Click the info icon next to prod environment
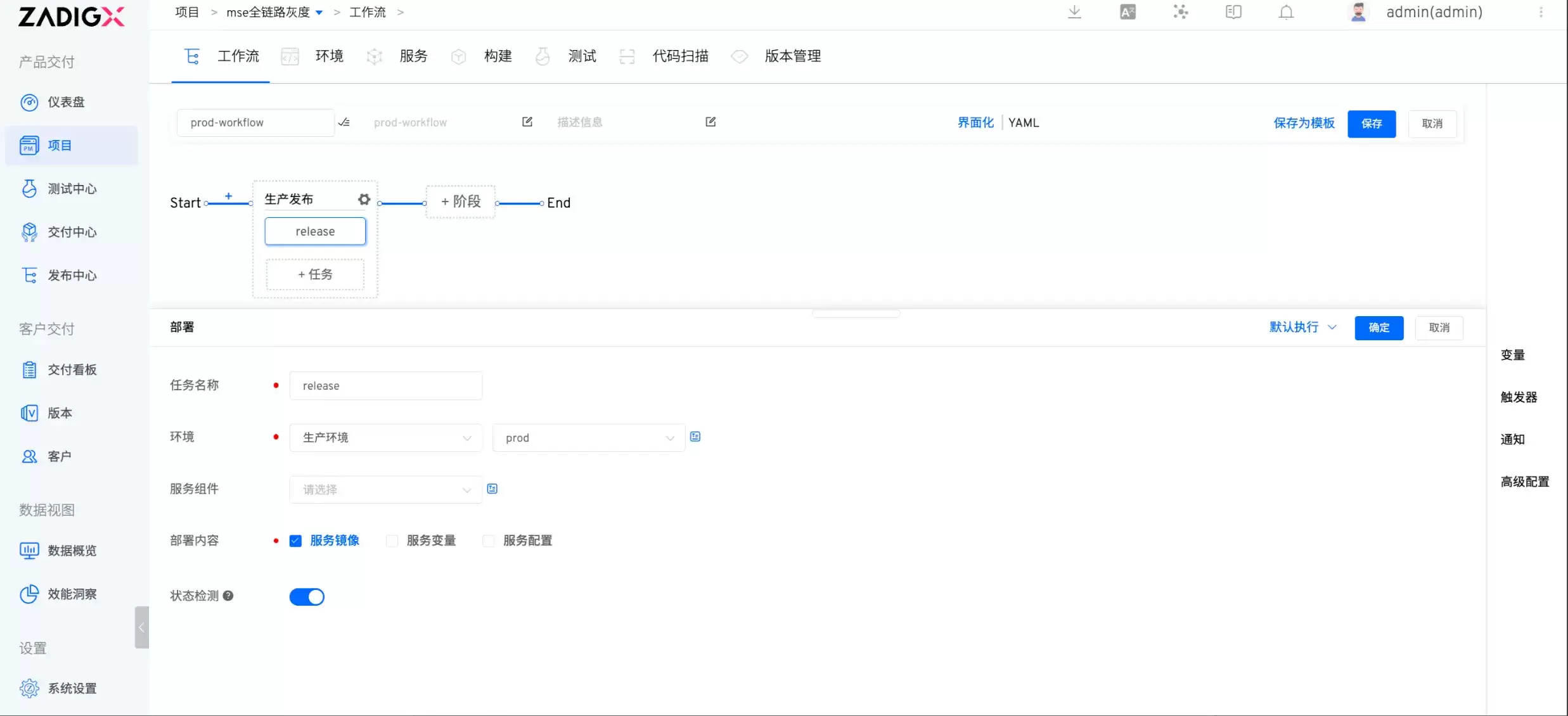Image resolution: width=1568 pixels, height=716 pixels. coord(695,437)
